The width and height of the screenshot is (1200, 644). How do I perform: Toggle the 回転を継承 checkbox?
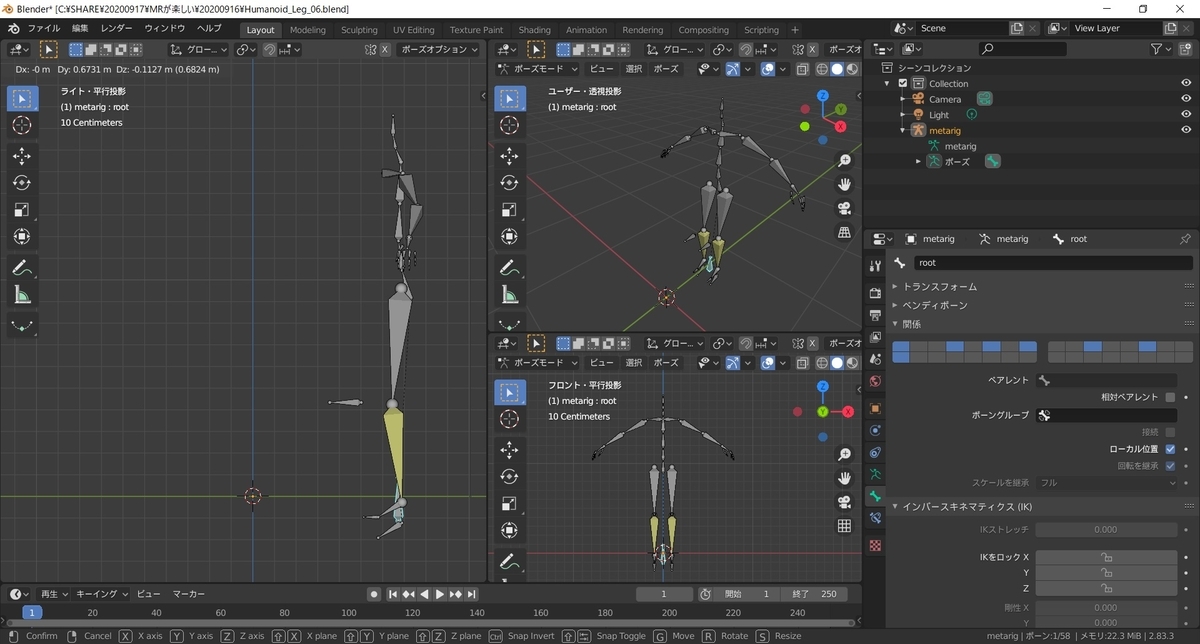(x=1170, y=466)
